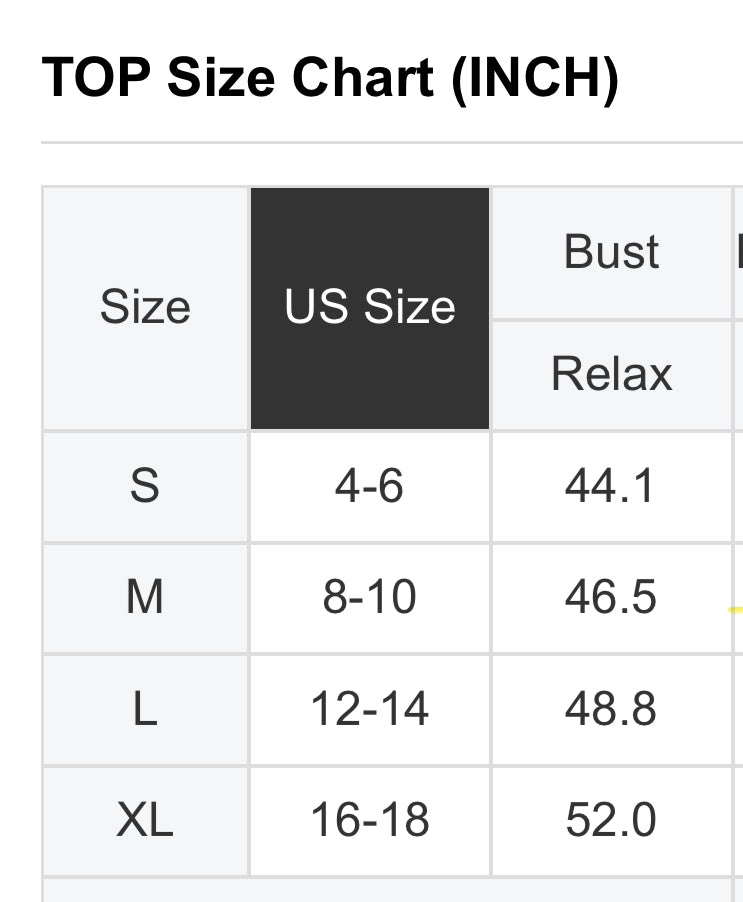Click the yellow mark beside the 46.5 row

737,608
